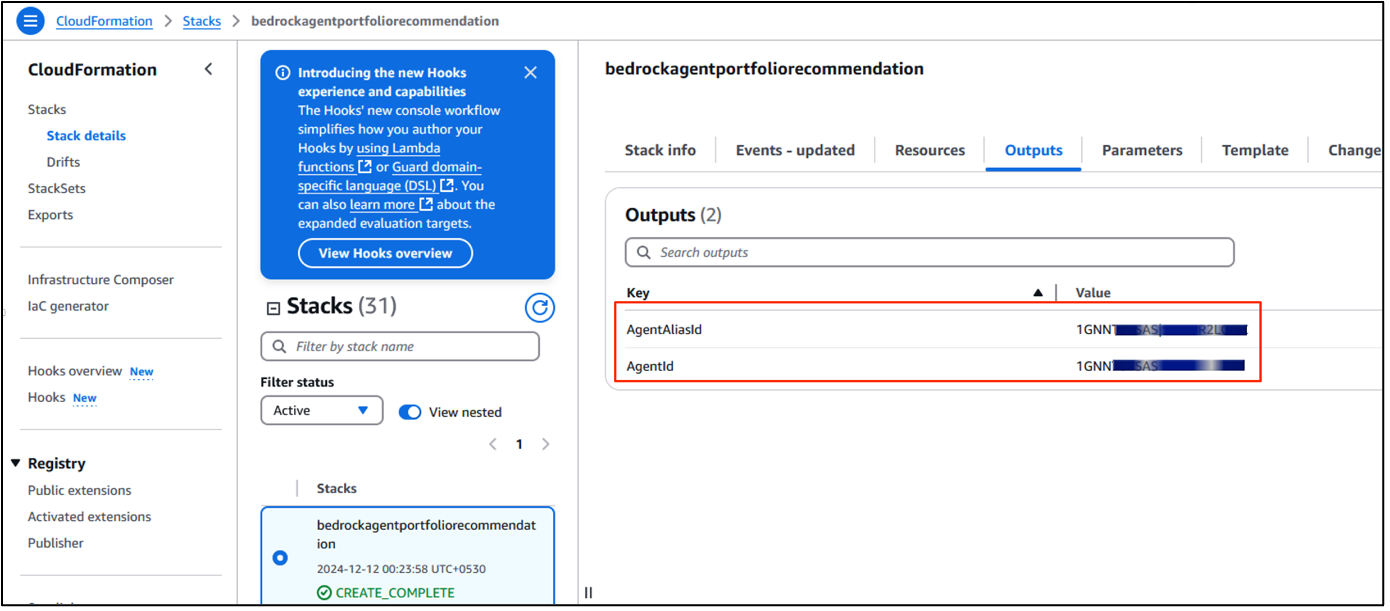This screenshot has height=611, width=1390.
Task: Open Drifts in the side navigation
Action: tap(63, 162)
